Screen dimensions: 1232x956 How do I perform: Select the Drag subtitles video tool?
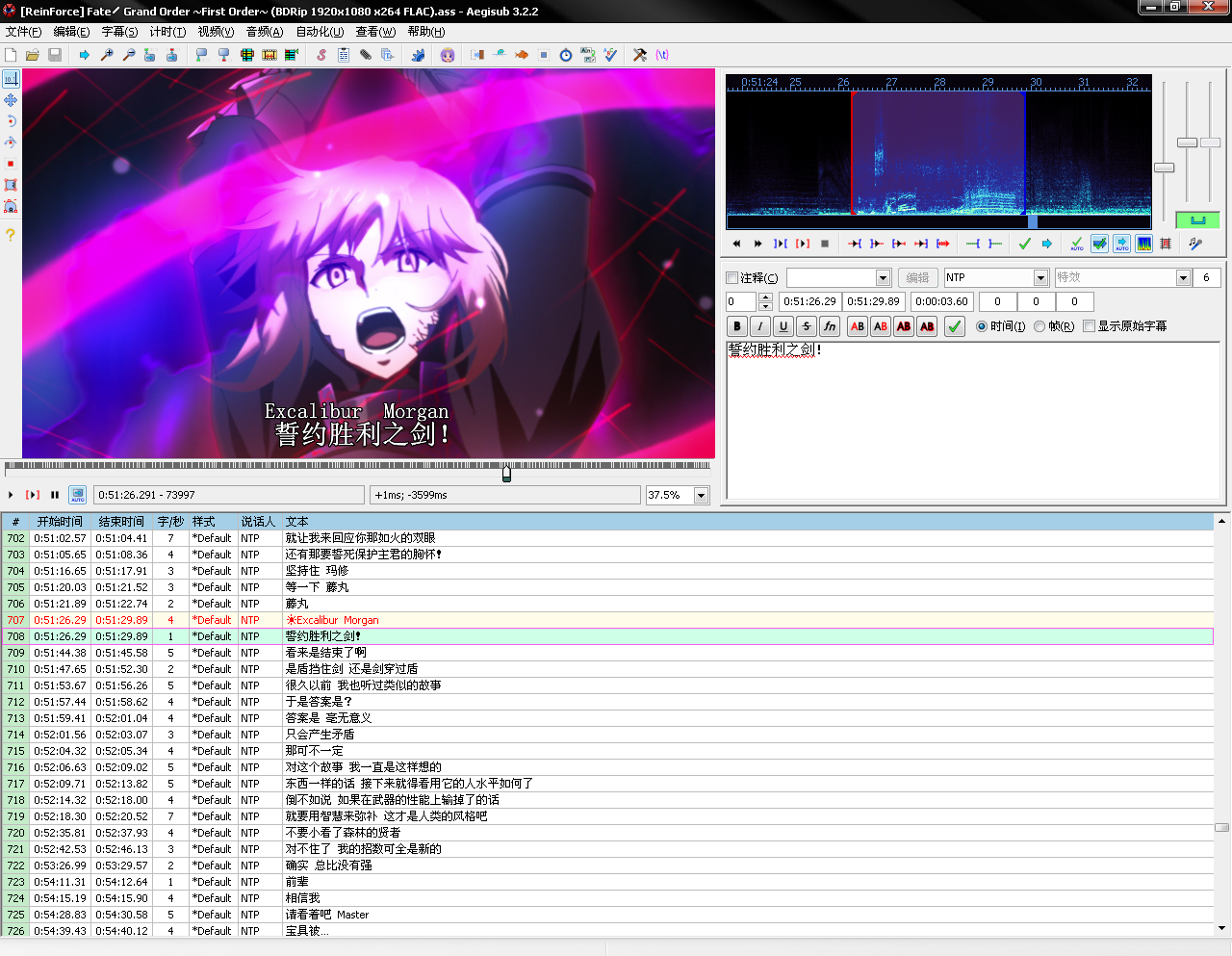(x=11, y=100)
